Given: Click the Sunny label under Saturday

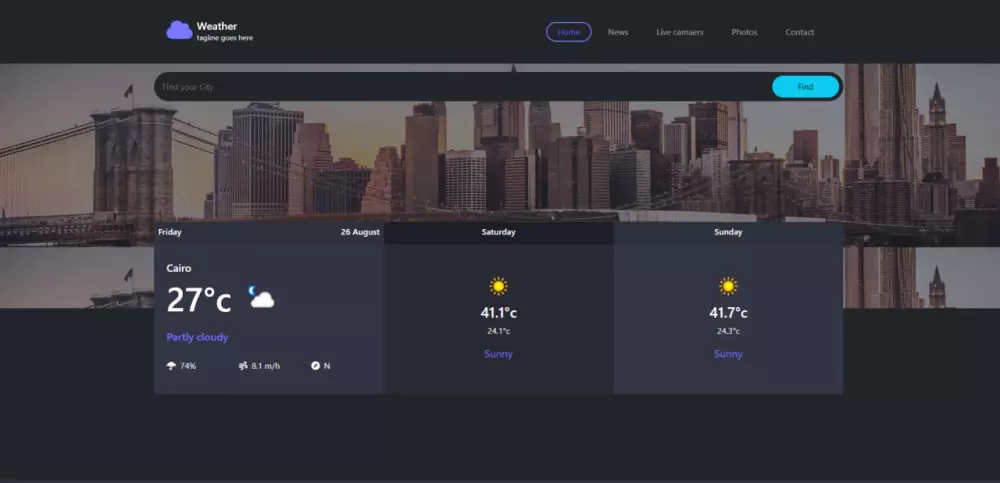Looking at the screenshot, I should tap(499, 354).
